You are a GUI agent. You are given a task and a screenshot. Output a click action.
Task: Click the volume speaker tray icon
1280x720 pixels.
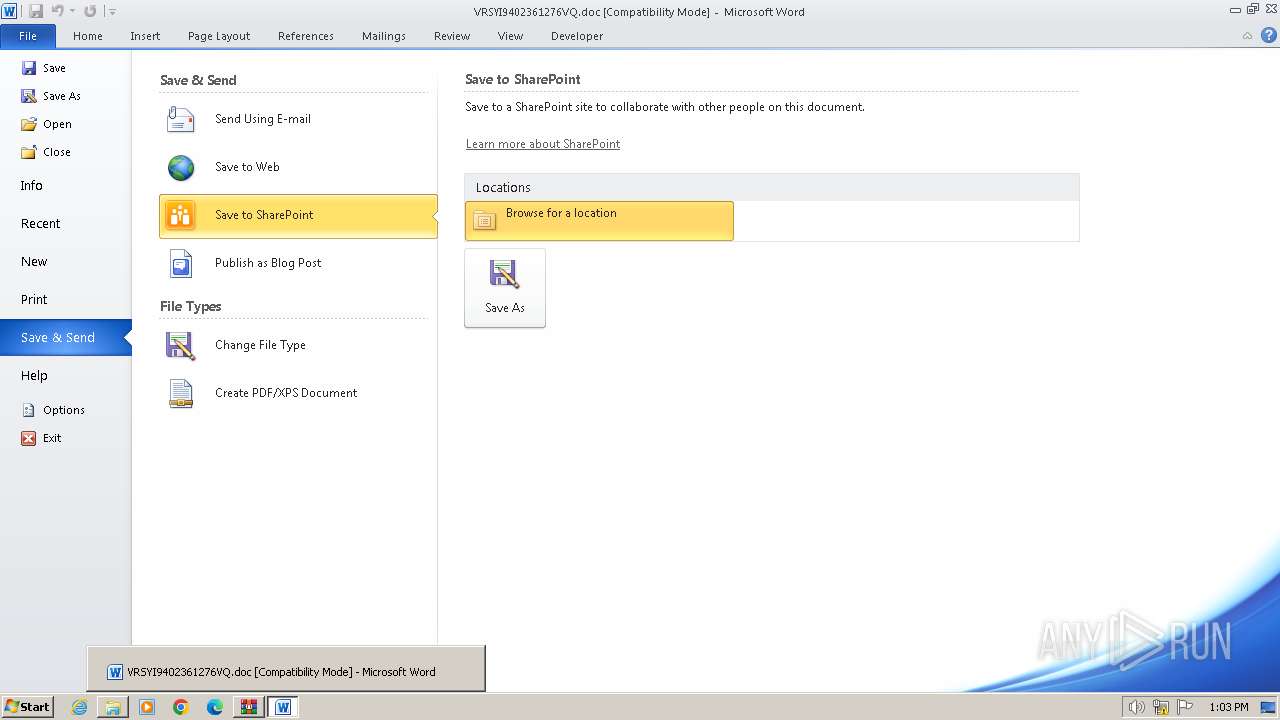point(1136,707)
